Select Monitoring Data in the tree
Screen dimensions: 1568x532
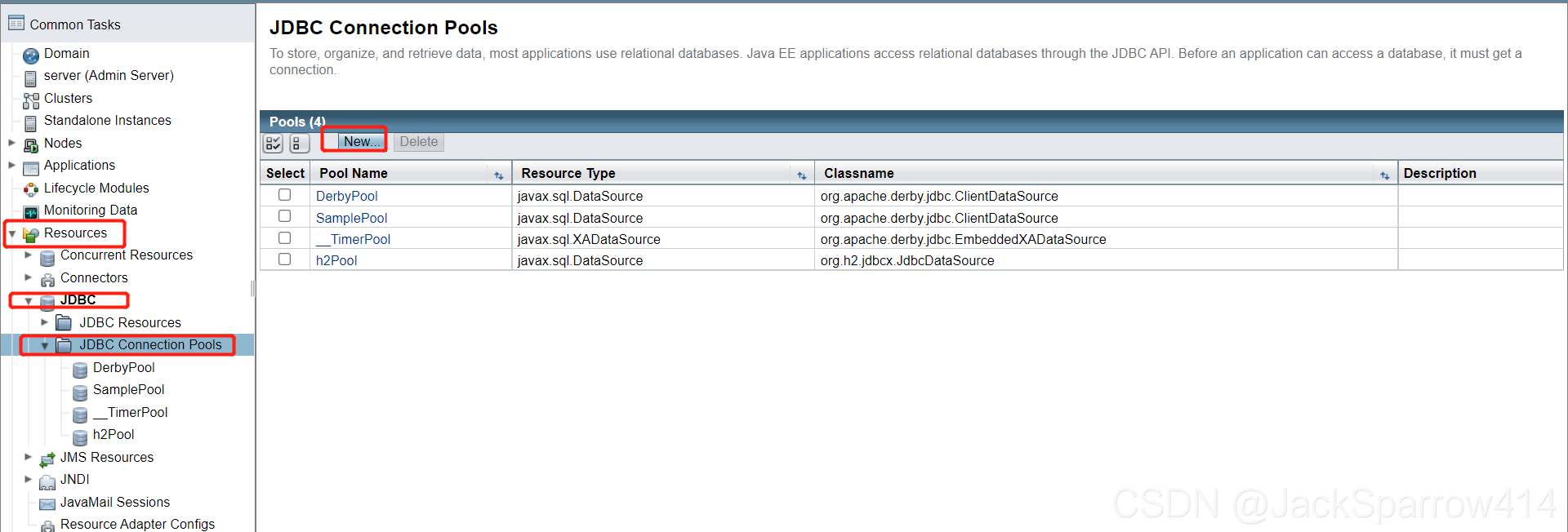click(91, 210)
